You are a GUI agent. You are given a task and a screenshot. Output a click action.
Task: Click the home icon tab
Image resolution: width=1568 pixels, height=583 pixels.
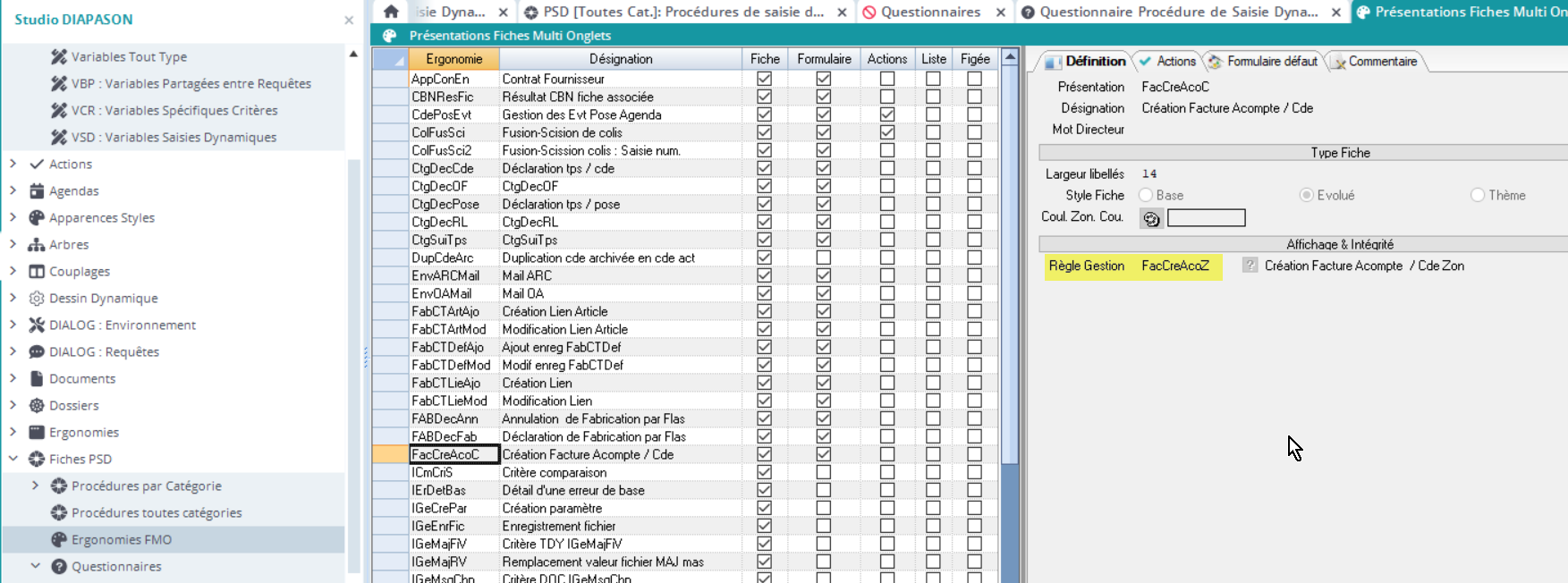pos(391,12)
